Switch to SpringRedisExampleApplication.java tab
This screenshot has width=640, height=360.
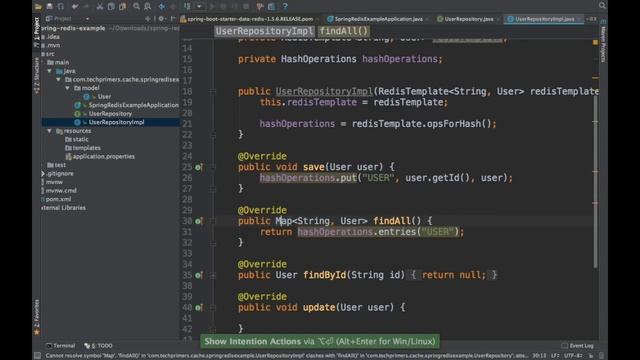coord(378,19)
